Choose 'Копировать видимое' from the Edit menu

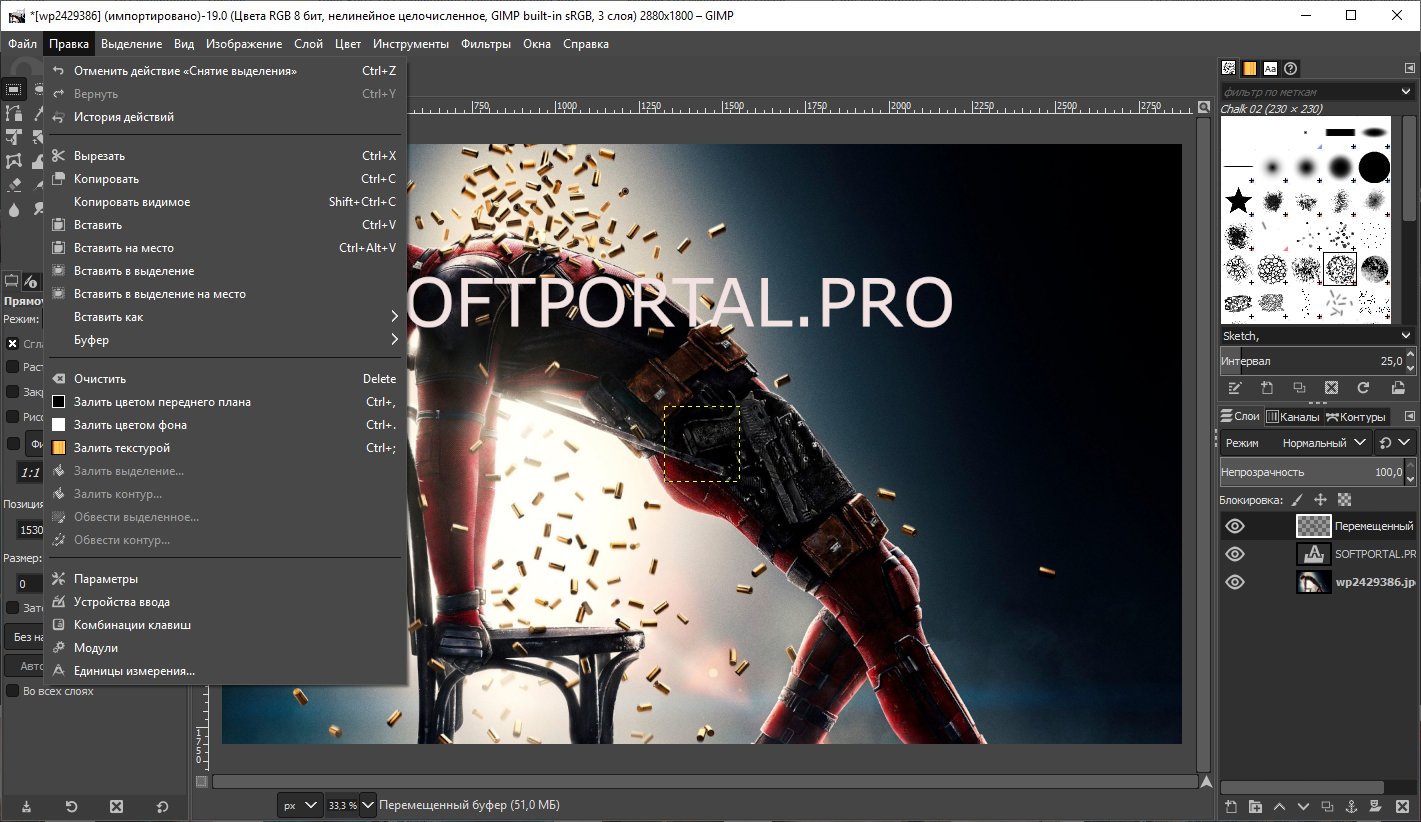pos(132,202)
